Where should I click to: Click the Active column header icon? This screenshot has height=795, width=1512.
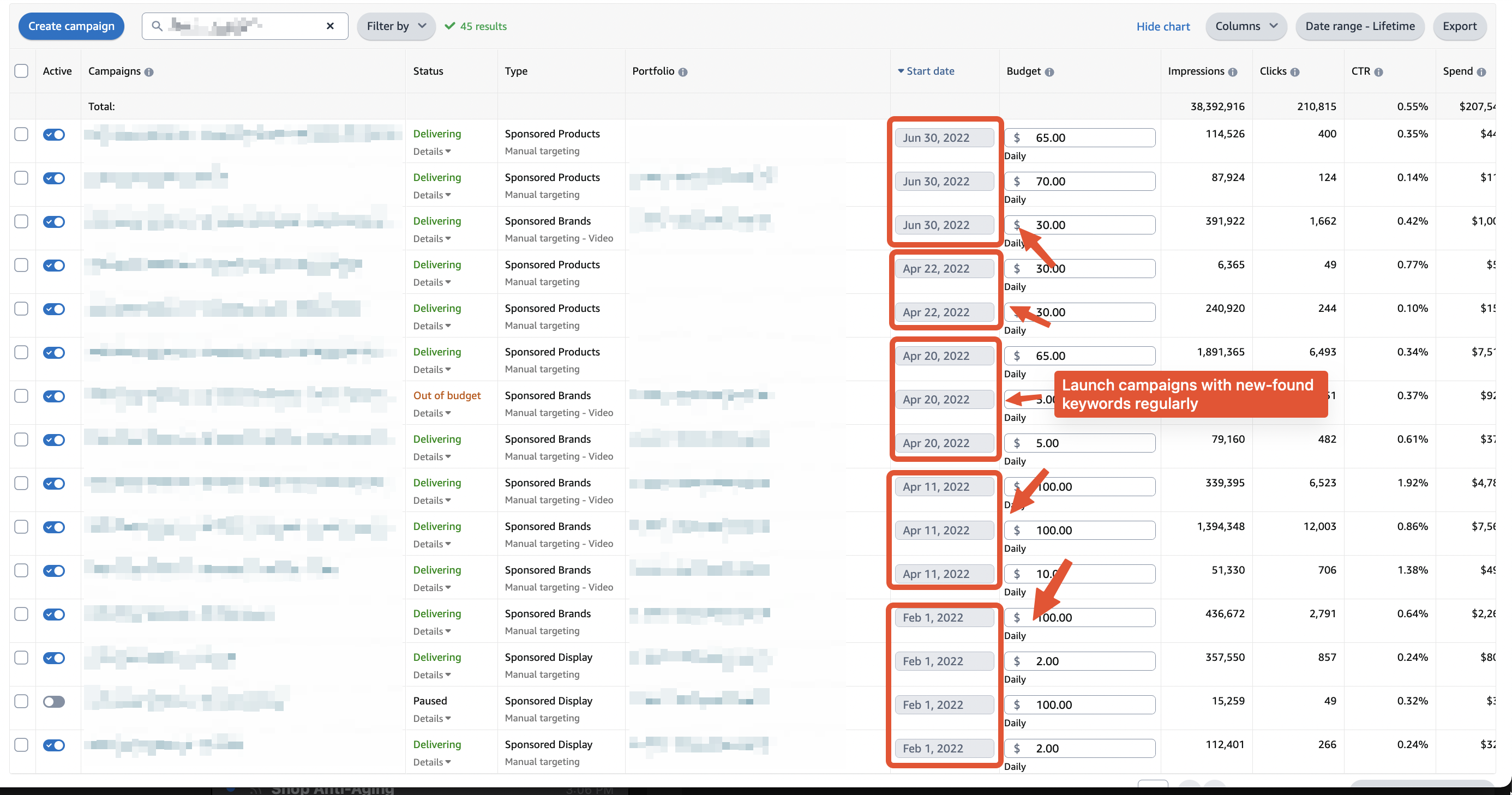[x=57, y=71]
